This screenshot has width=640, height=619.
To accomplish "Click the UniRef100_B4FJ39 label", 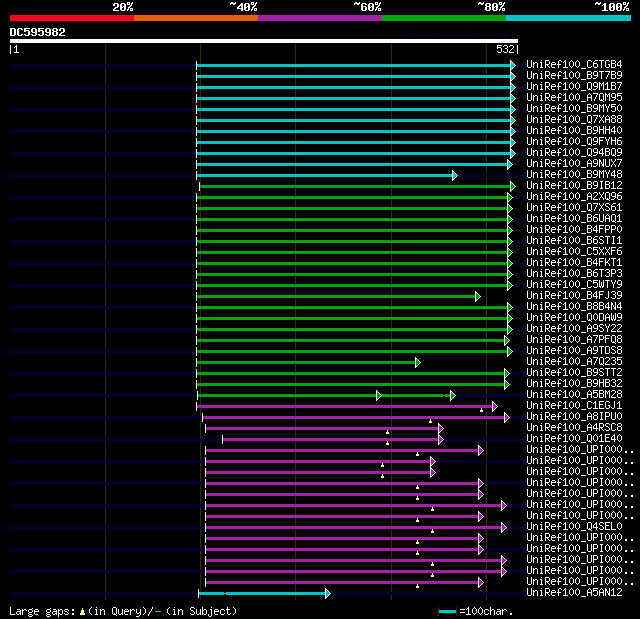I will point(574,296).
